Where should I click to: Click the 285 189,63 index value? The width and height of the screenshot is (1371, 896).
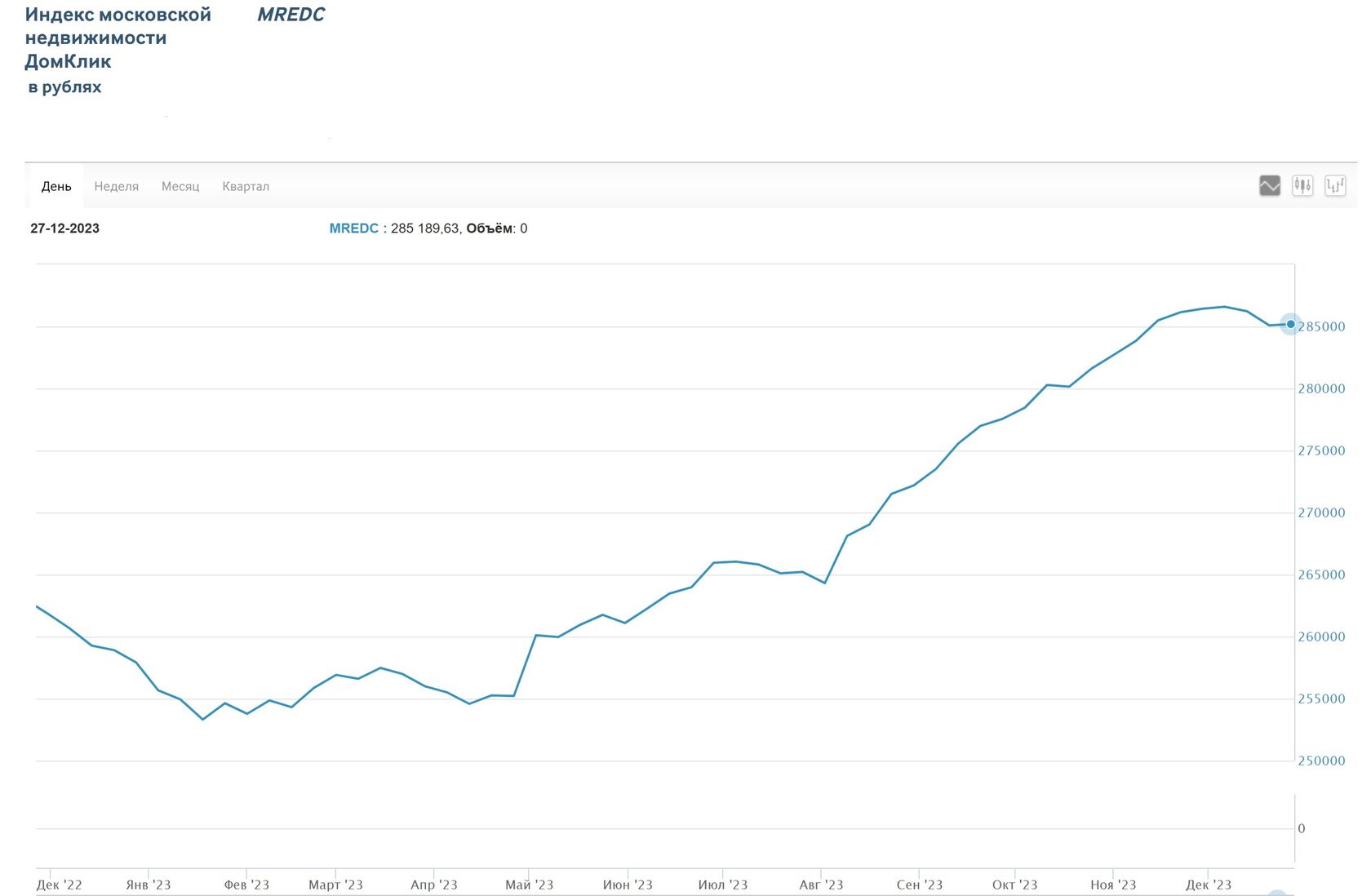click(425, 228)
